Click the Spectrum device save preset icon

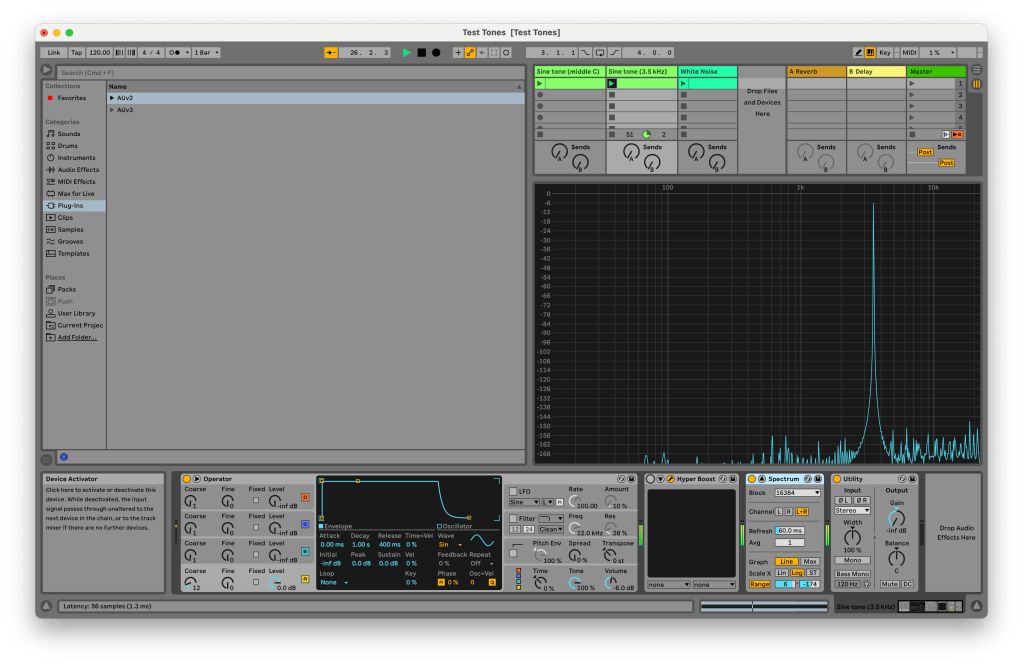point(817,479)
